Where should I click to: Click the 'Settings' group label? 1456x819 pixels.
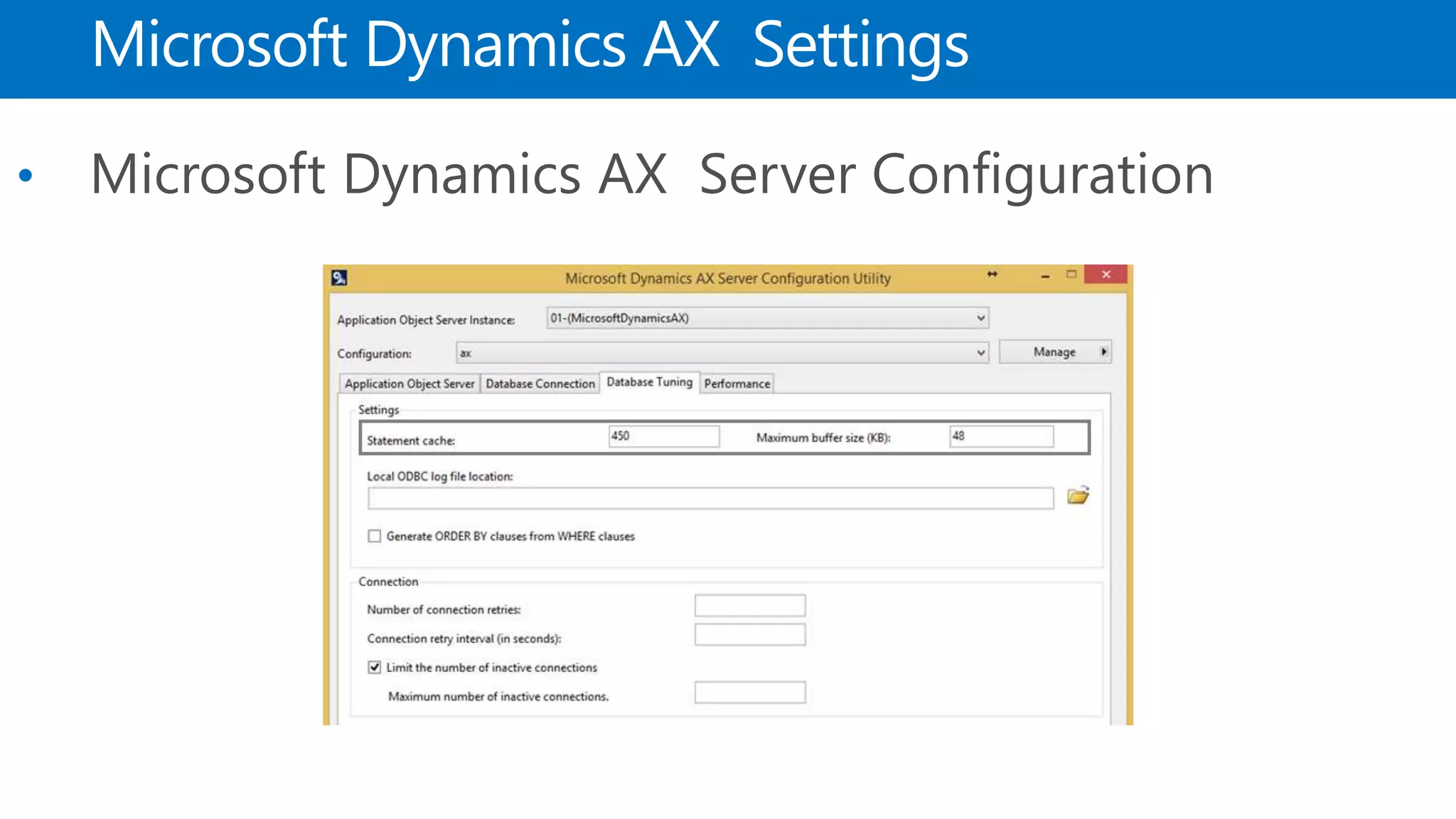[378, 410]
